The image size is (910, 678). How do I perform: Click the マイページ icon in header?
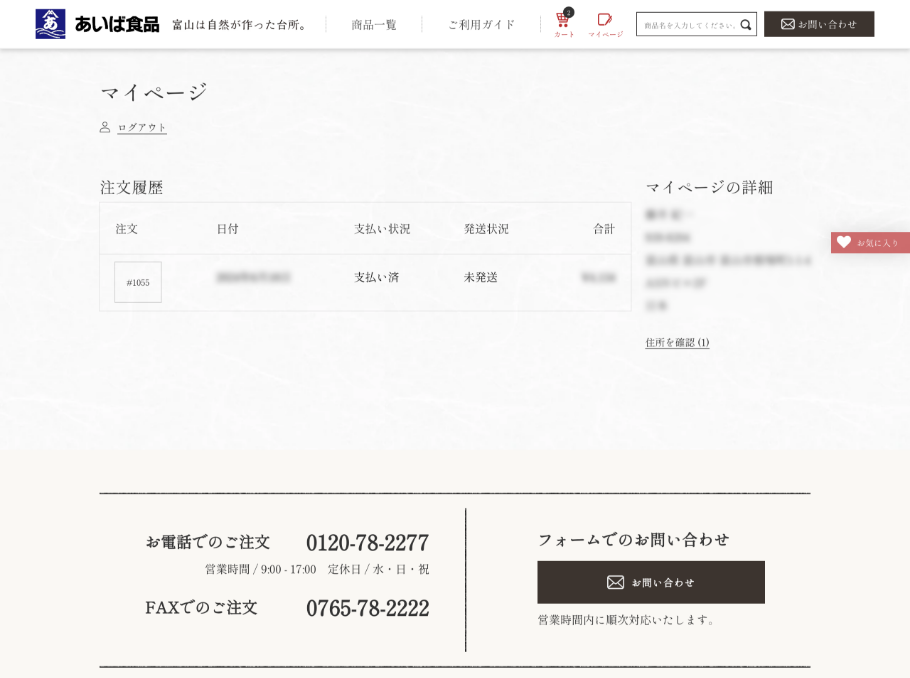tap(604, 21)
